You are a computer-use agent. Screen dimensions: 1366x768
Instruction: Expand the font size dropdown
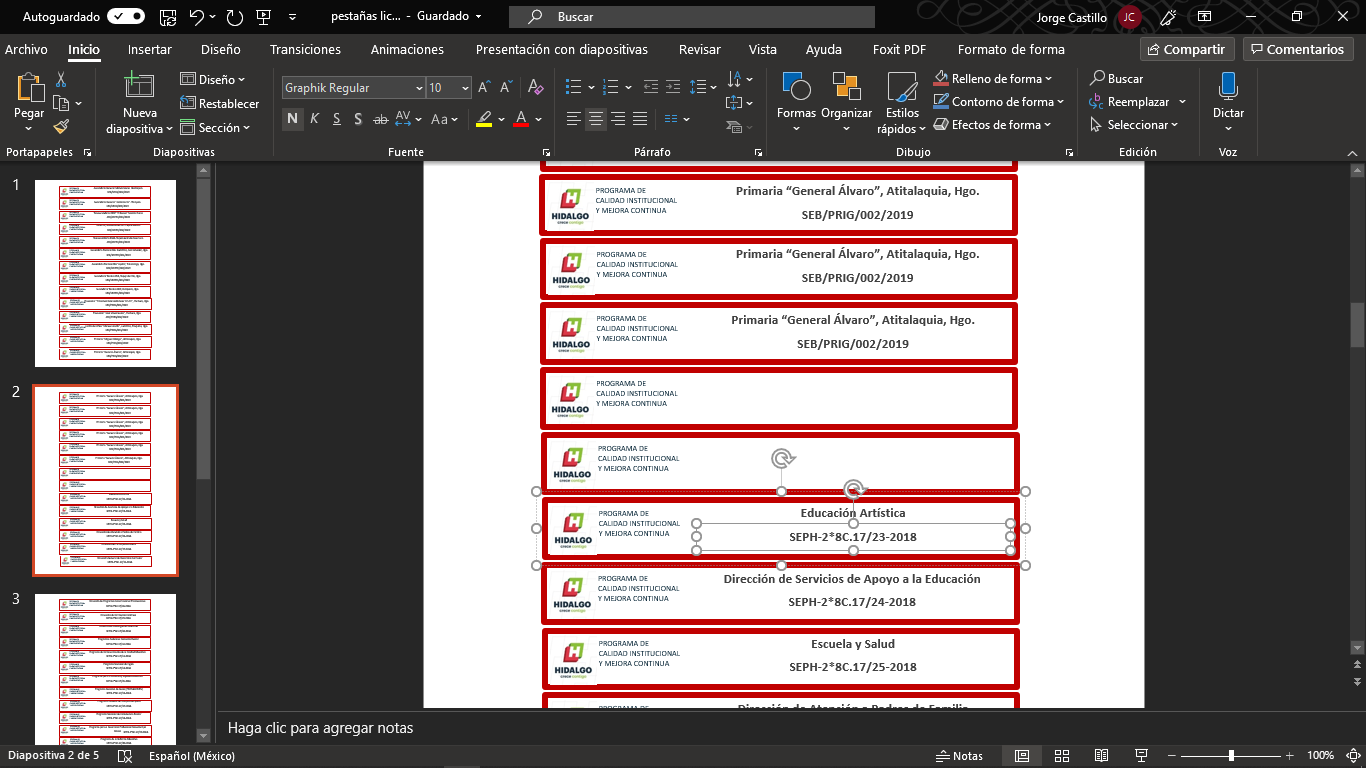465,88
